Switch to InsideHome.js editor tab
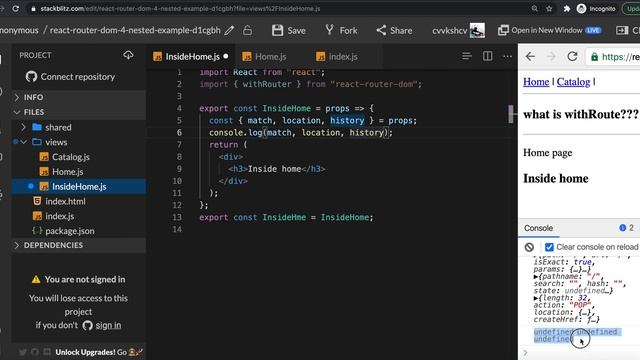640x360 pixels. tap(190, 56)
